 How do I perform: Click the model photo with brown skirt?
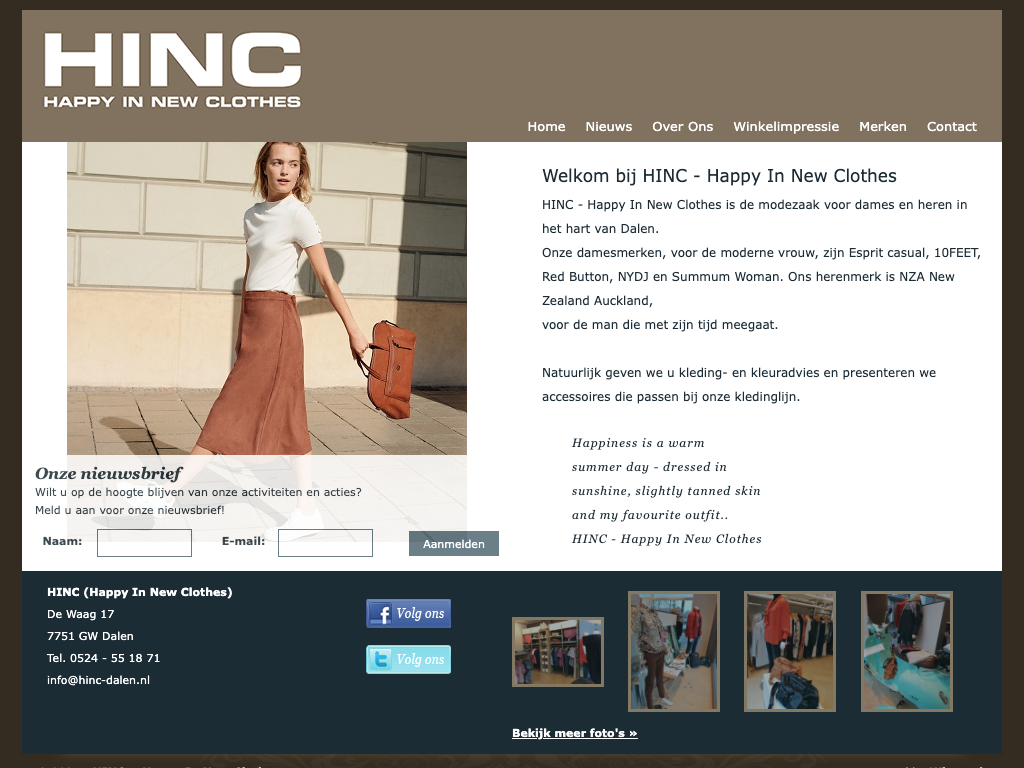pyautogui.click(x=266, y=298)
